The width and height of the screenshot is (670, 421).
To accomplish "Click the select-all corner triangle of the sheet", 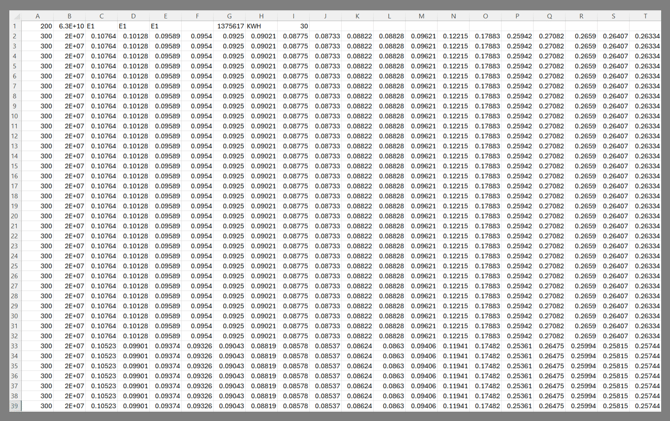I will (x=15, y=16).
